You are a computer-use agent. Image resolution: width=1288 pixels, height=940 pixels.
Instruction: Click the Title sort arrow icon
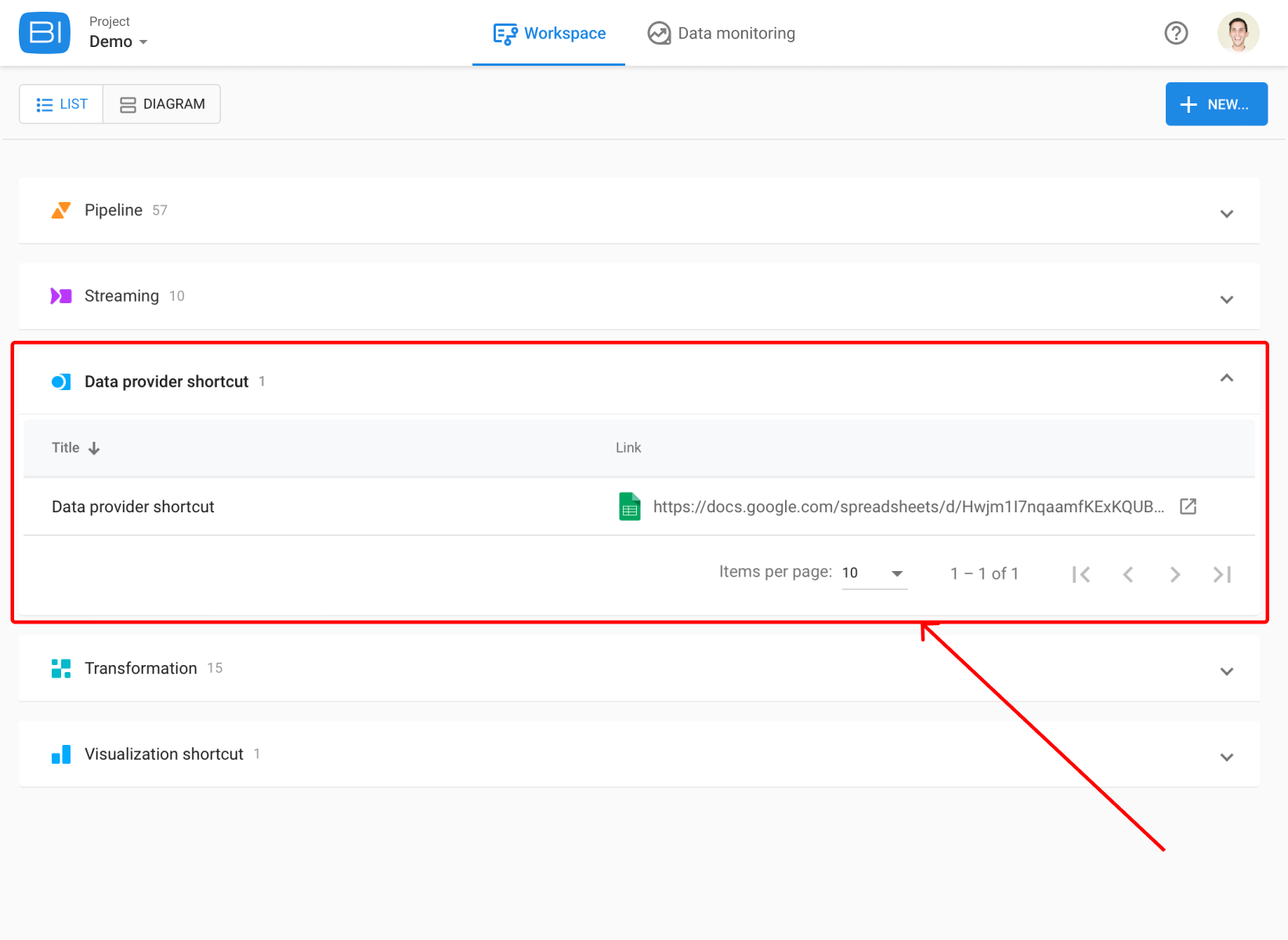[x=94, y=448]
